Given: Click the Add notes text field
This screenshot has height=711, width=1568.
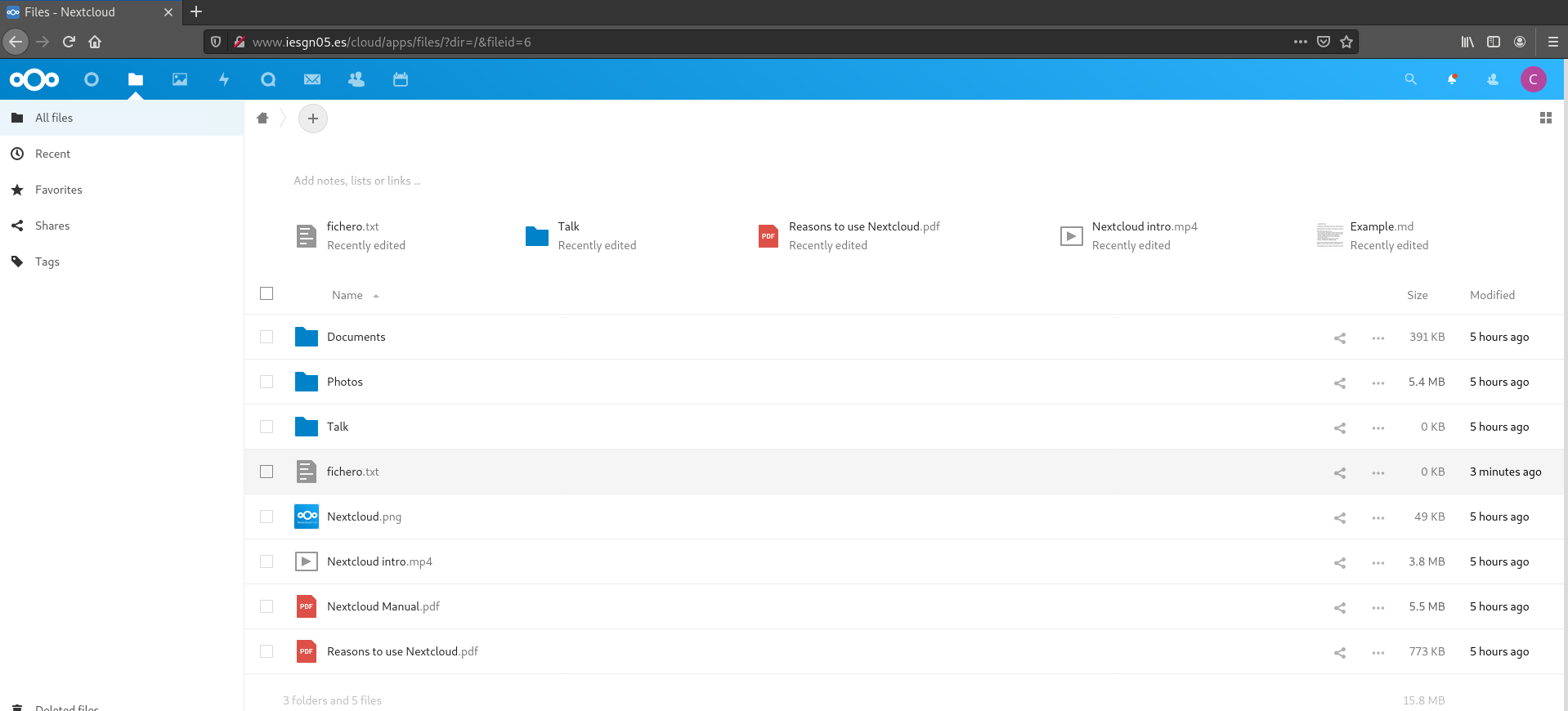Looking at the screenshot, I should pyautogui.click(x=357, y=181).
